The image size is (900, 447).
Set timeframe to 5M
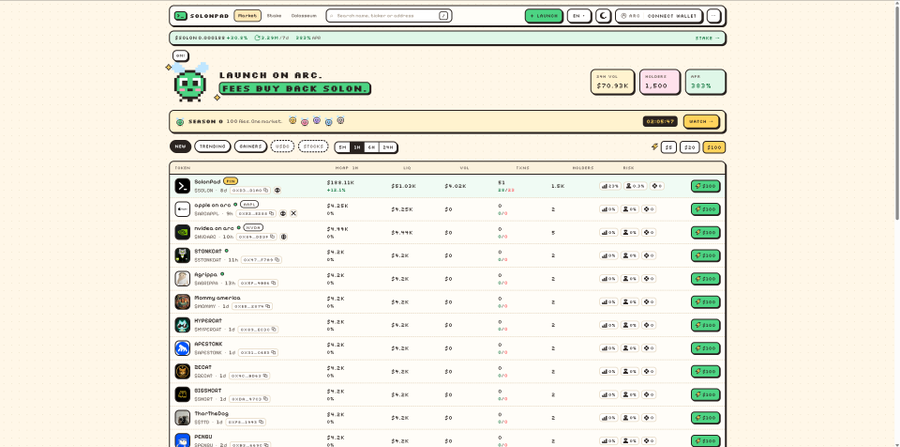(x=343, y=147)
